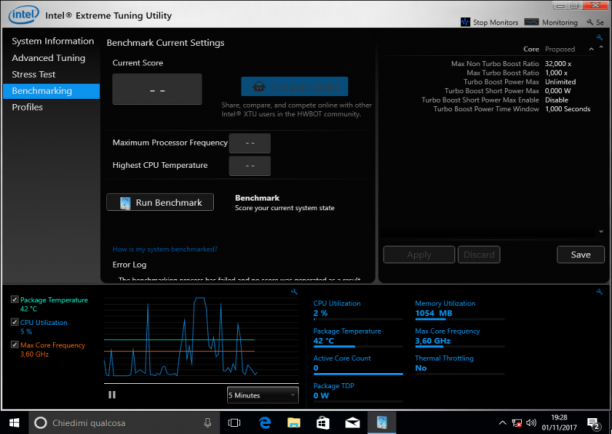Click the Intel XTU taskbar icon
This screenshot has height=434, width=612.
click(382, 422)
